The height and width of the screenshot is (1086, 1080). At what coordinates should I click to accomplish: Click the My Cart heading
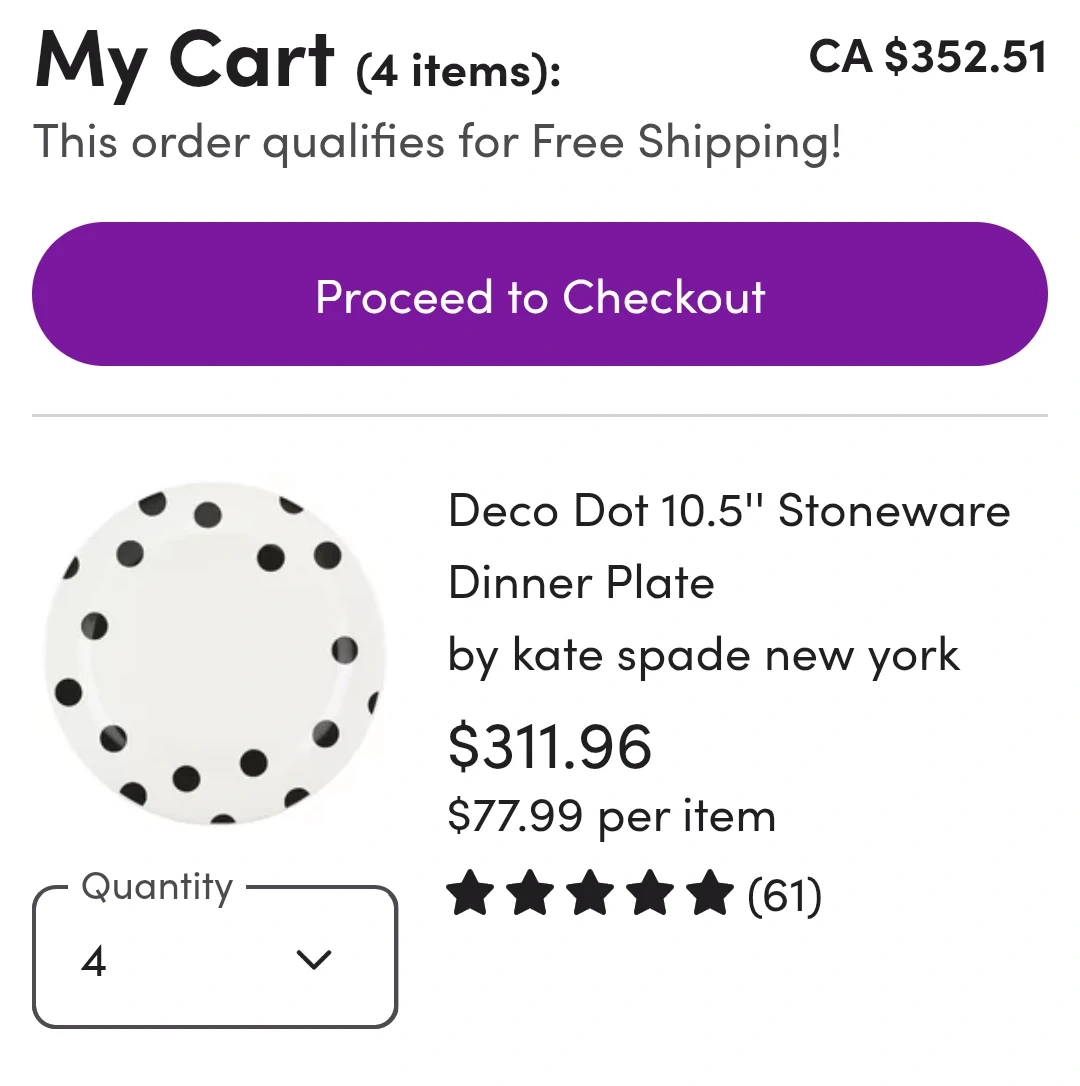tap(184, 60)
